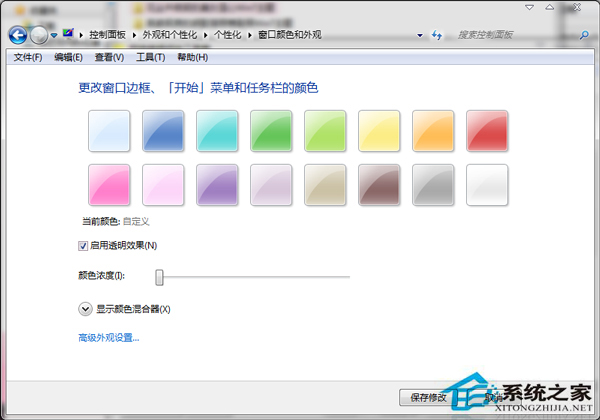This screenshot has width=600, height=420.
Task: Open the 文件(F) menu
Action: pos(28,57)
